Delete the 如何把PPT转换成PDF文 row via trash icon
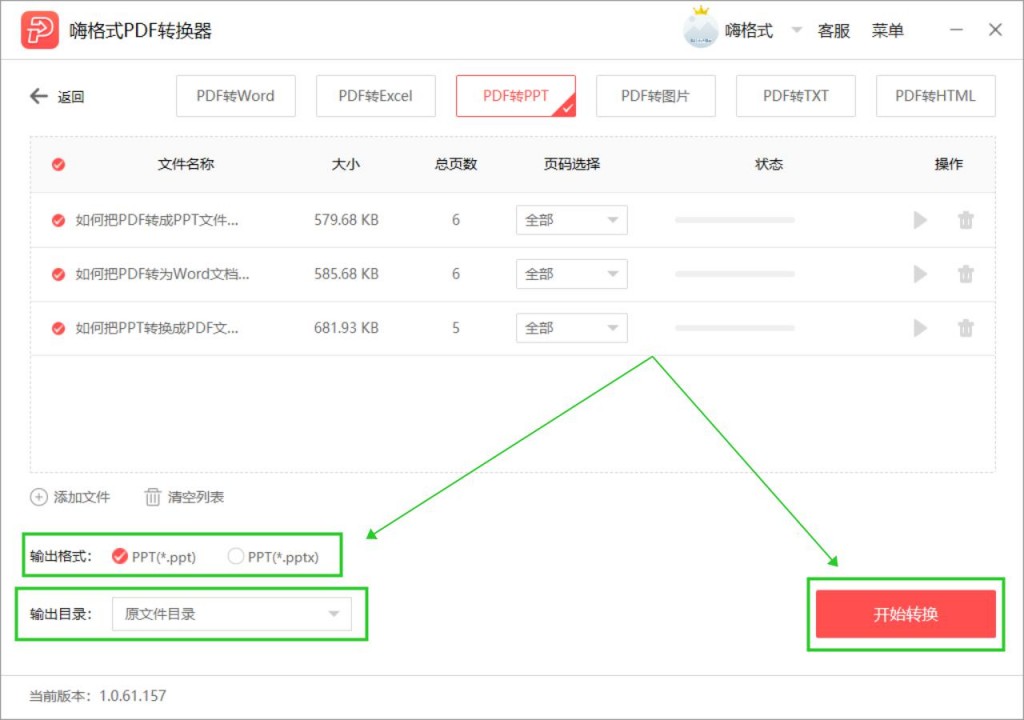The image size is (1024, 720). point(966,328)
